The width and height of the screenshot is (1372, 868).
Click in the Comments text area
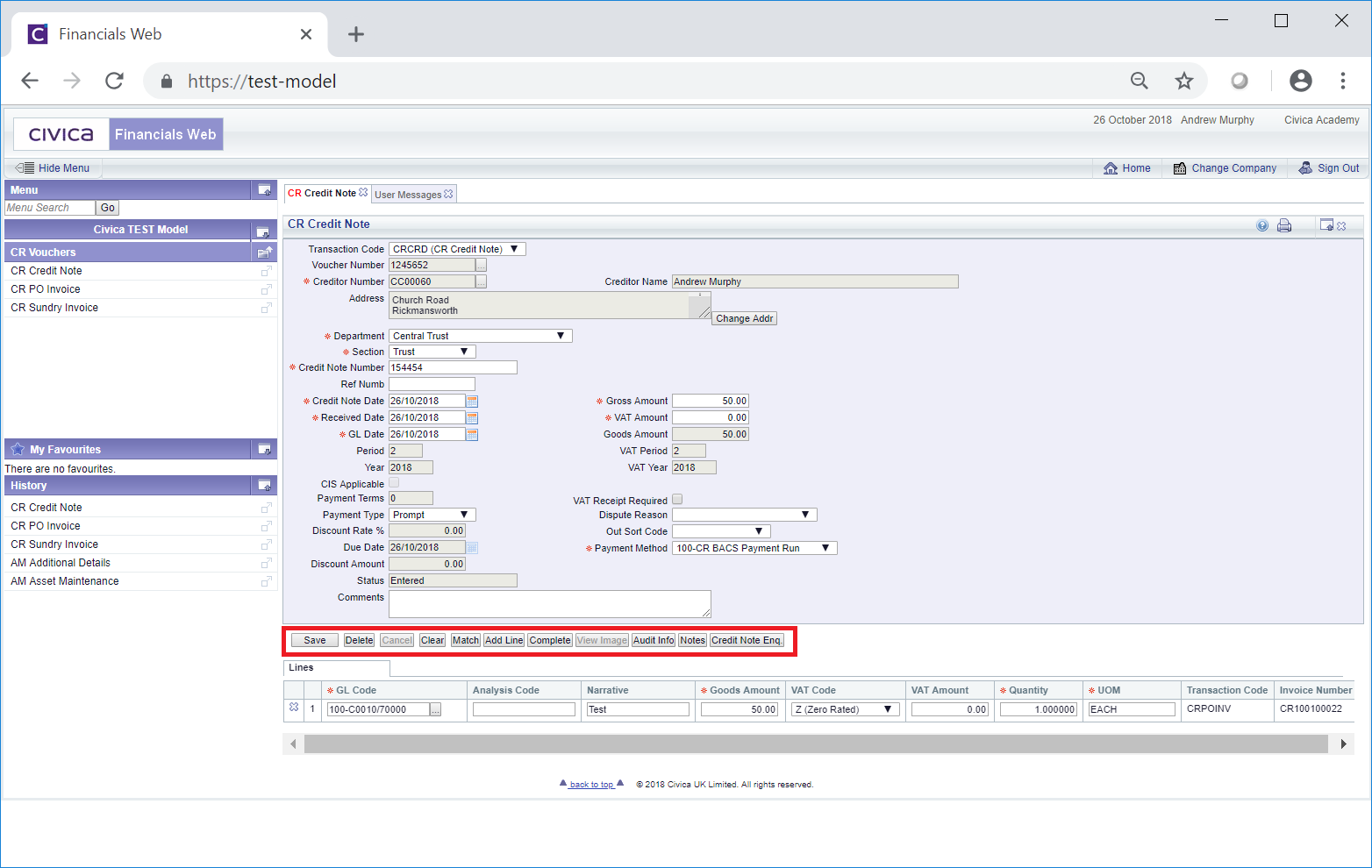pyautogui.click(x=550, y=604)
